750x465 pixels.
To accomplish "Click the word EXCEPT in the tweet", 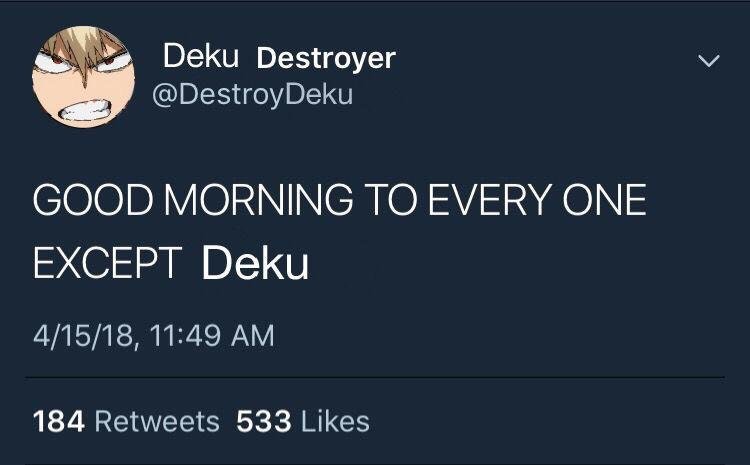I will 107,263.
